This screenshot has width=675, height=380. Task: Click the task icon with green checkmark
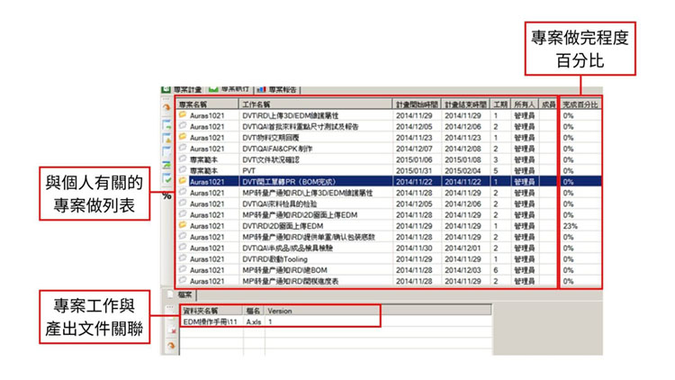click(x=167, y=178)
